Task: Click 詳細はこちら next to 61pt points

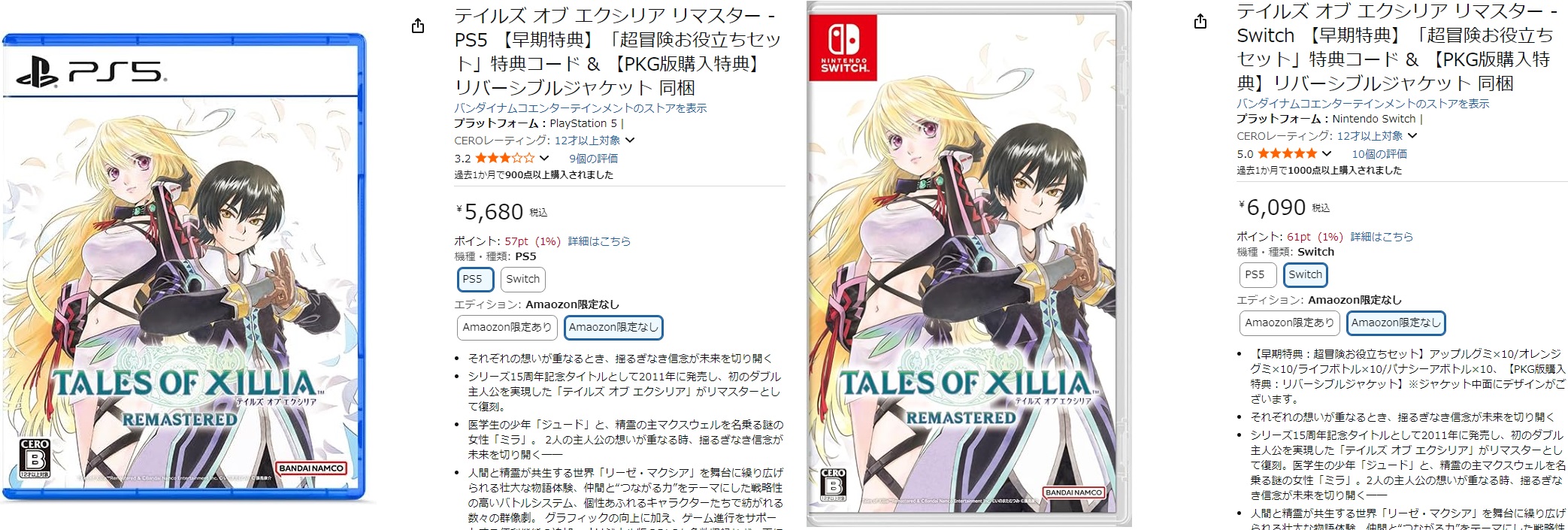Action: [1382, 237]
